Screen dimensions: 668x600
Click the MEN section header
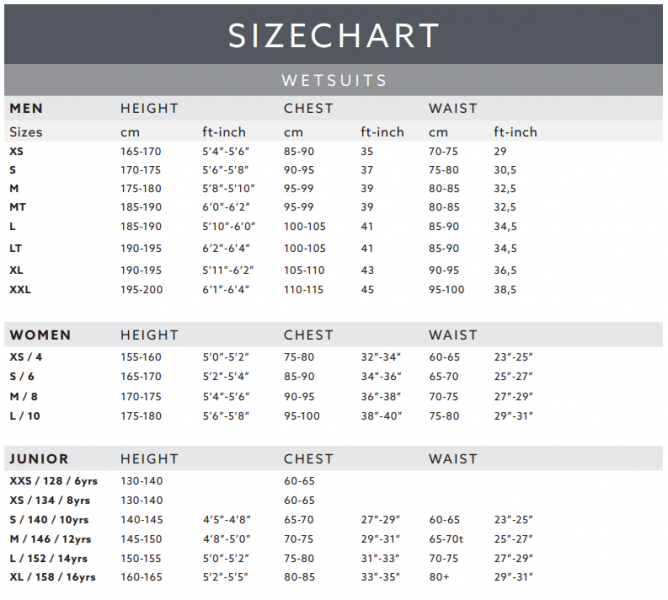26,108
